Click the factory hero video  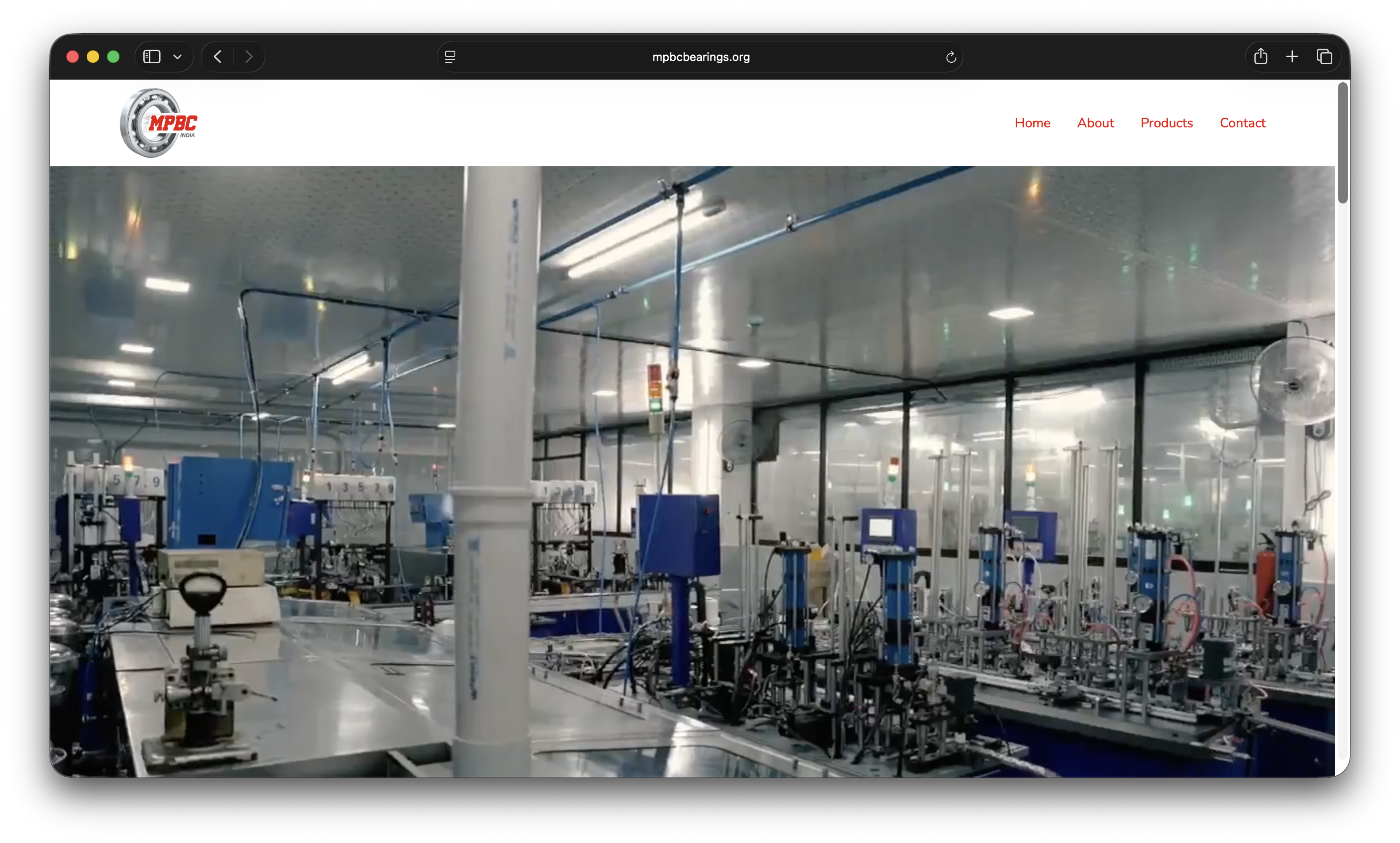click(x=692, y=471)
